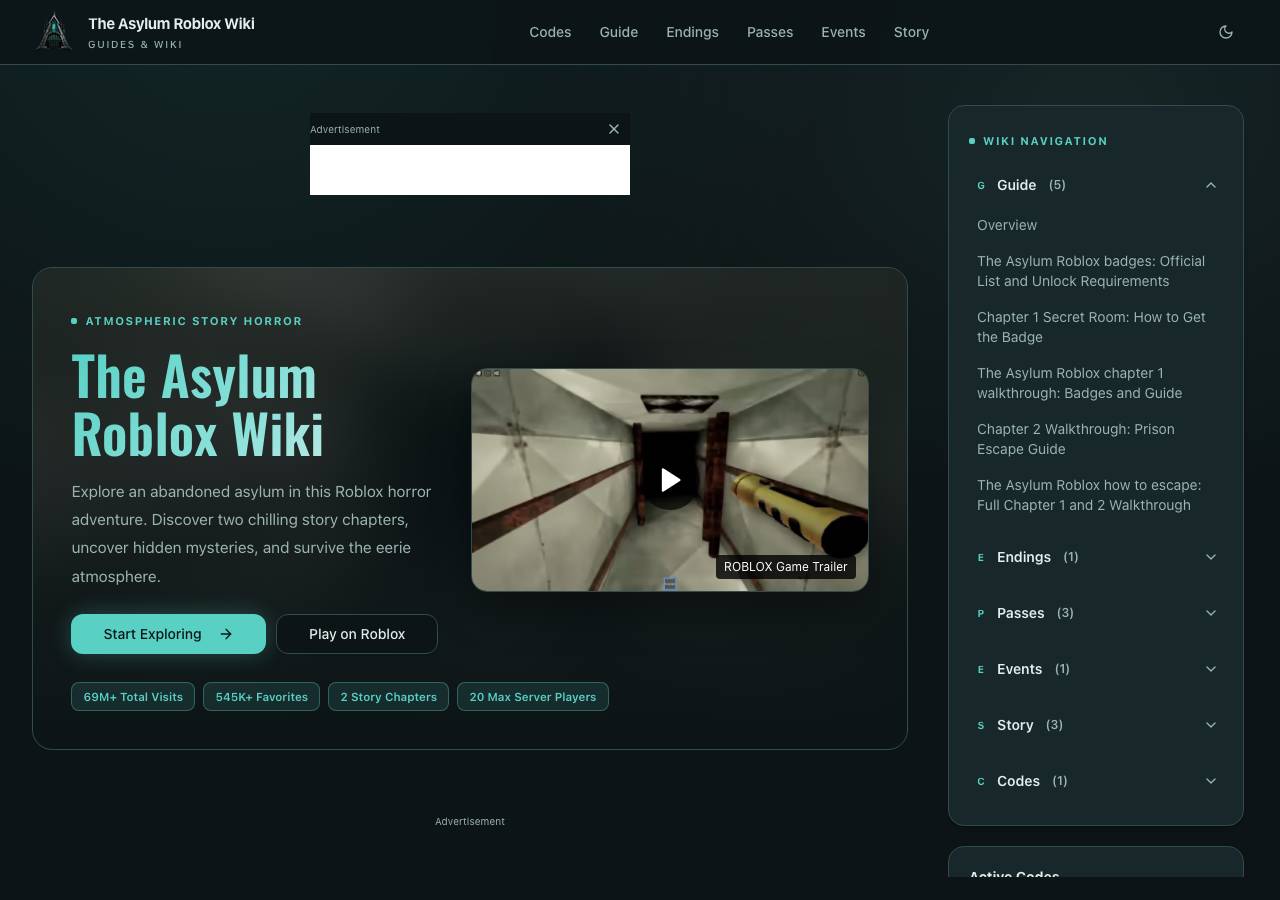Open the Passes menu item
Screen dimensions: 1280x900
coord(770,32)
